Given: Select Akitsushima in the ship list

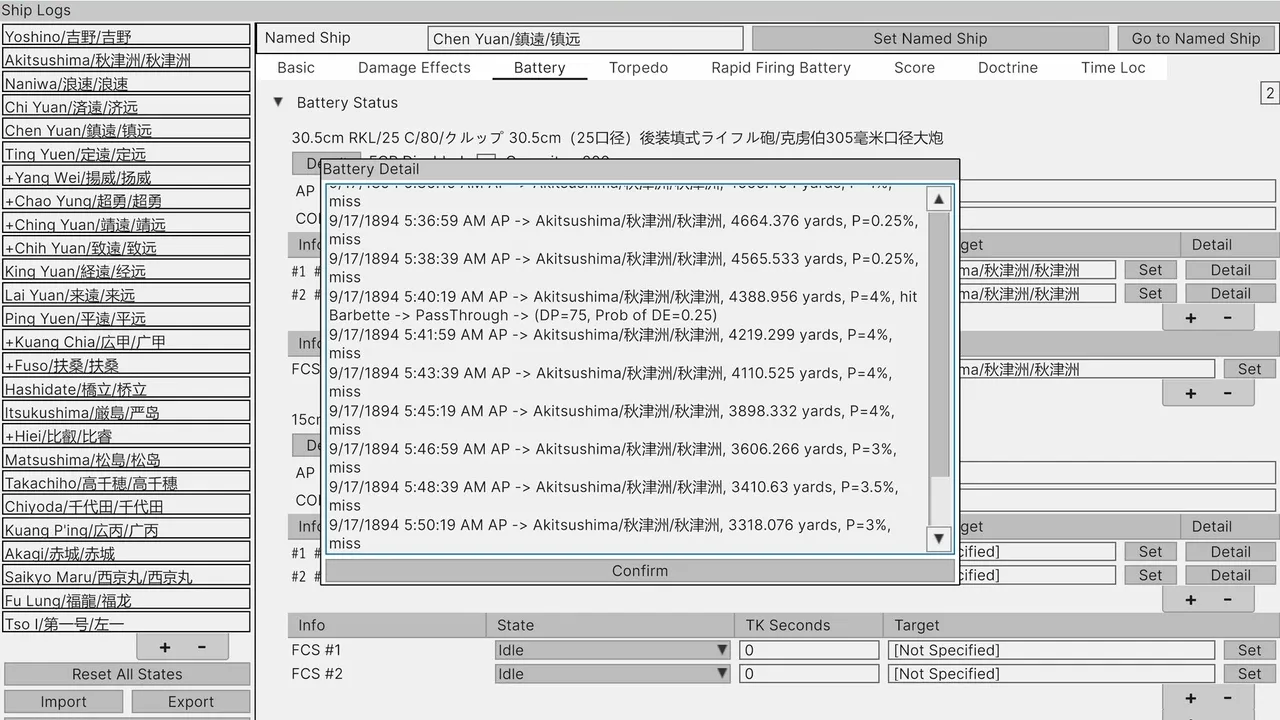Looking at the screenshot, I should click(126, 60).
